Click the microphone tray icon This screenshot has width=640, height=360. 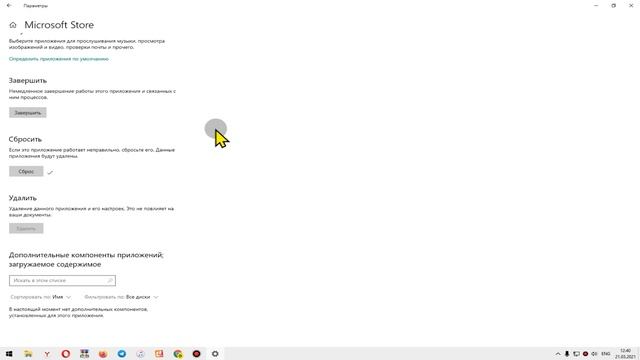coord(567,353)
